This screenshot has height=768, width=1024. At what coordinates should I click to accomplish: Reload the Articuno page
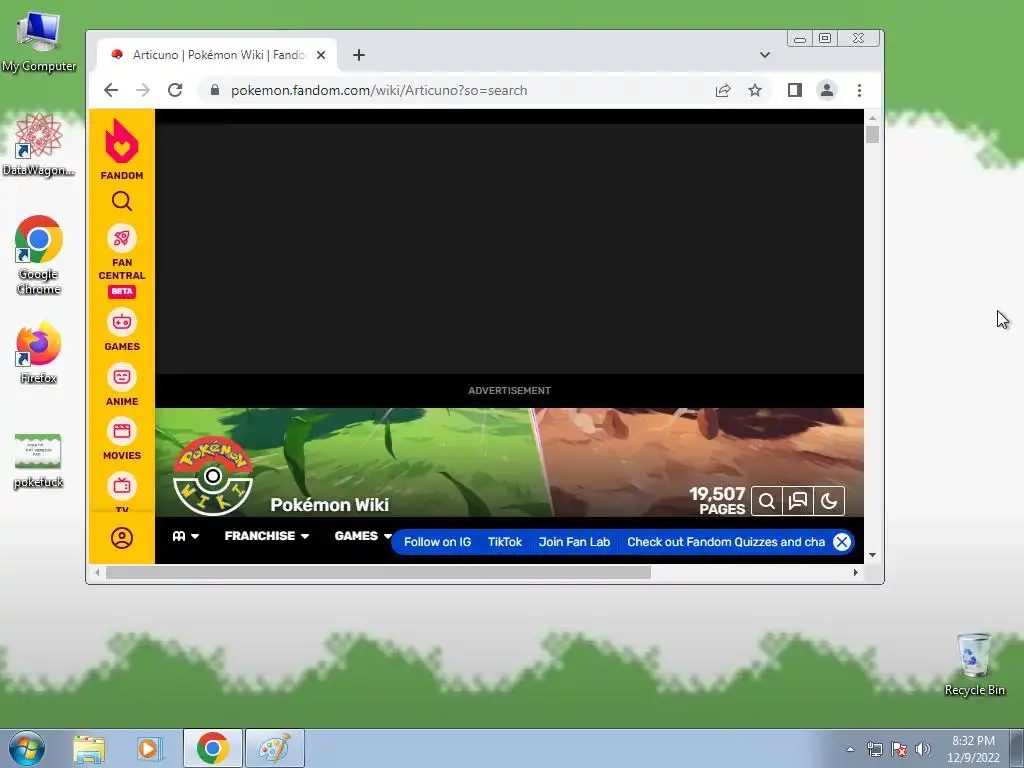tap(174, 90)
